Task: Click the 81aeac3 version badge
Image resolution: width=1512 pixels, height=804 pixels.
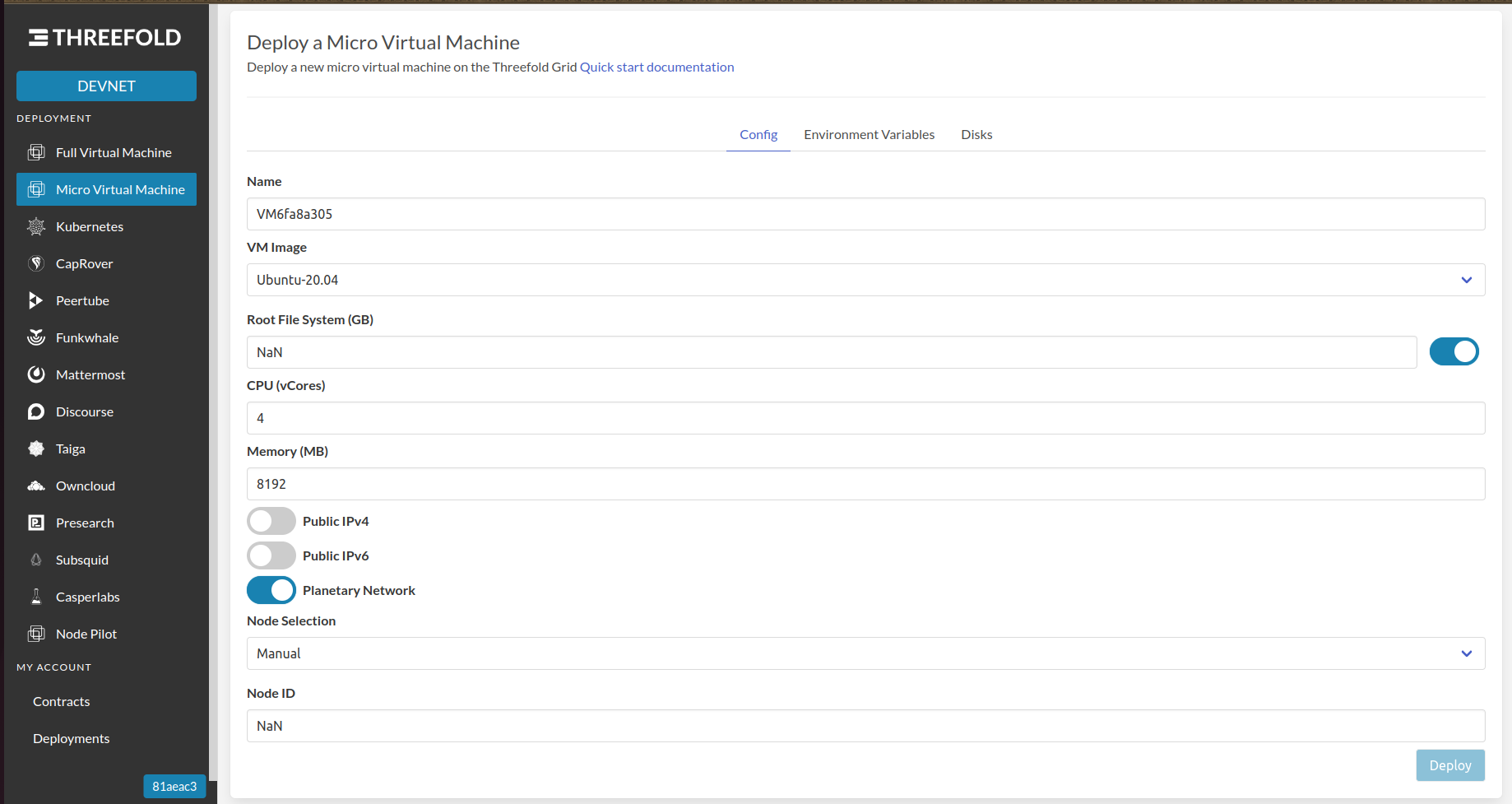Action: [x=174, y=786]
